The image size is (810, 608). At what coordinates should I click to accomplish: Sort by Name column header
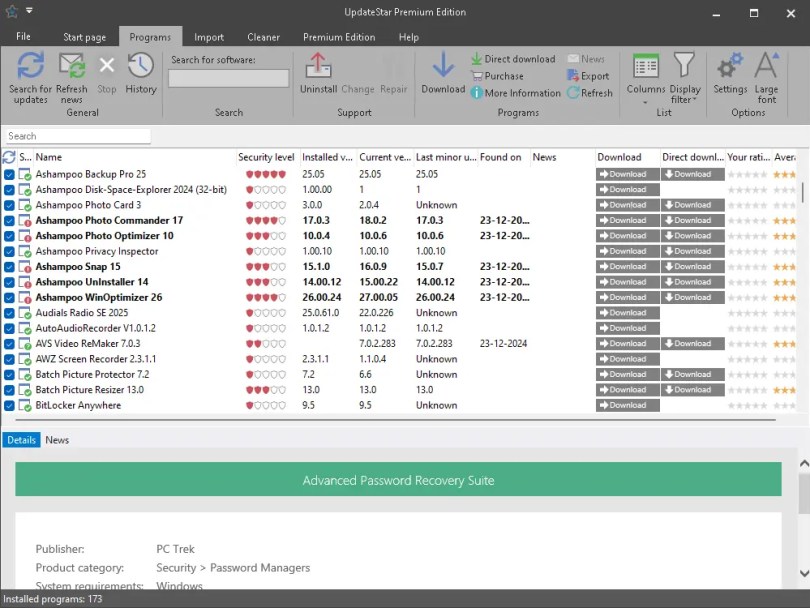[134, 157]
